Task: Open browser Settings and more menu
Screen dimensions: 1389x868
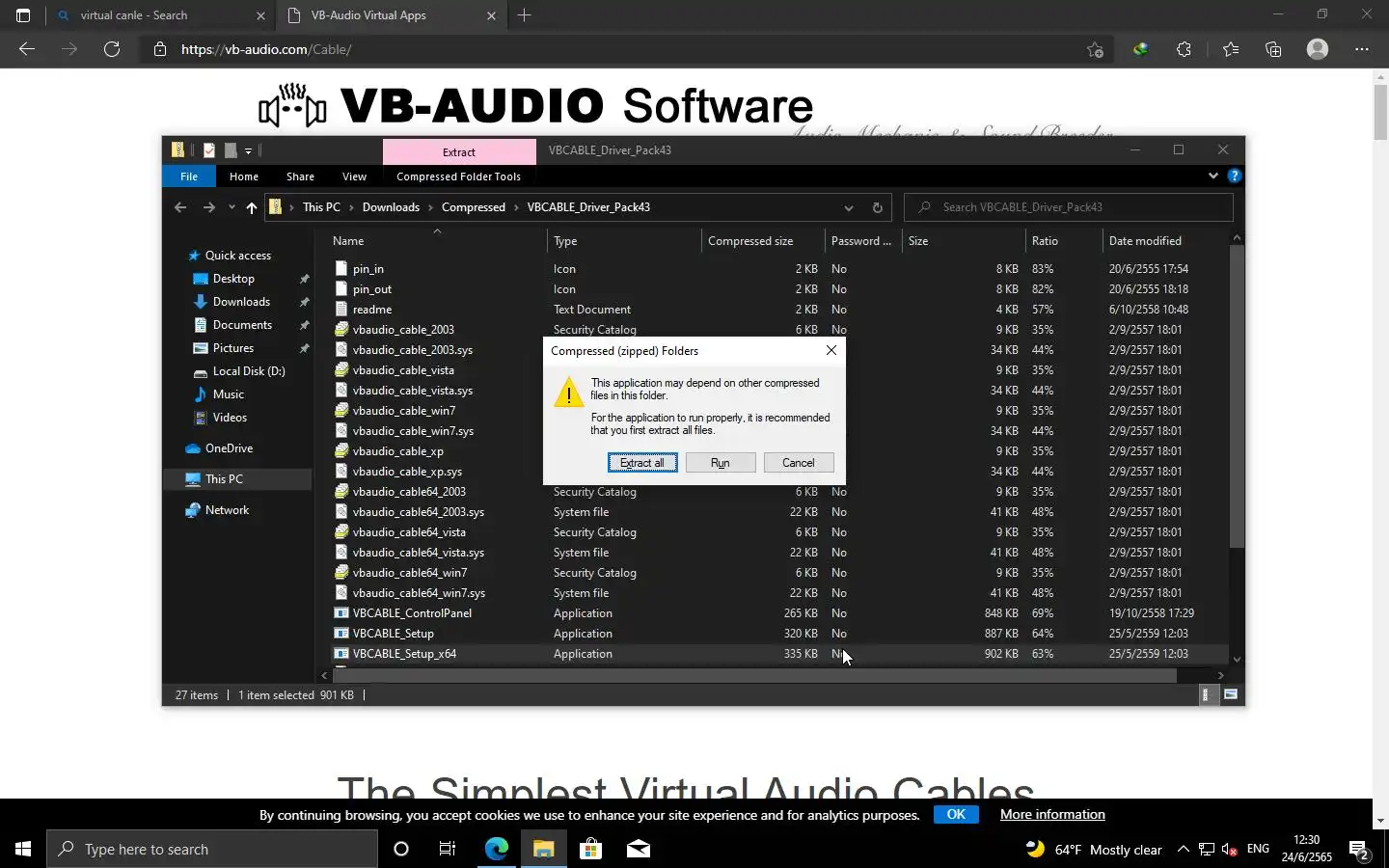Action: (x=1362, y=49)
